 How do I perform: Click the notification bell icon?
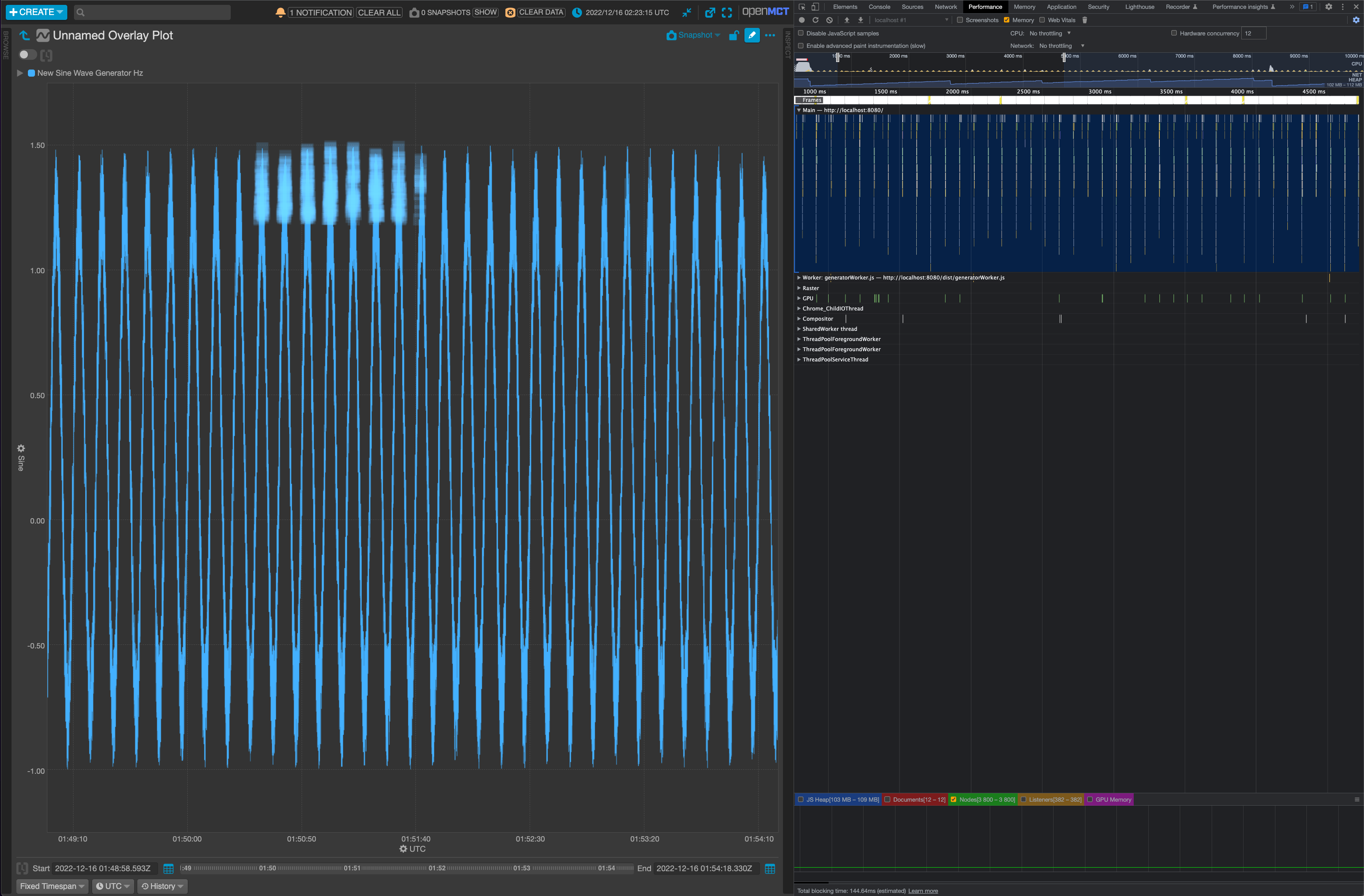(x=280, y=12)
